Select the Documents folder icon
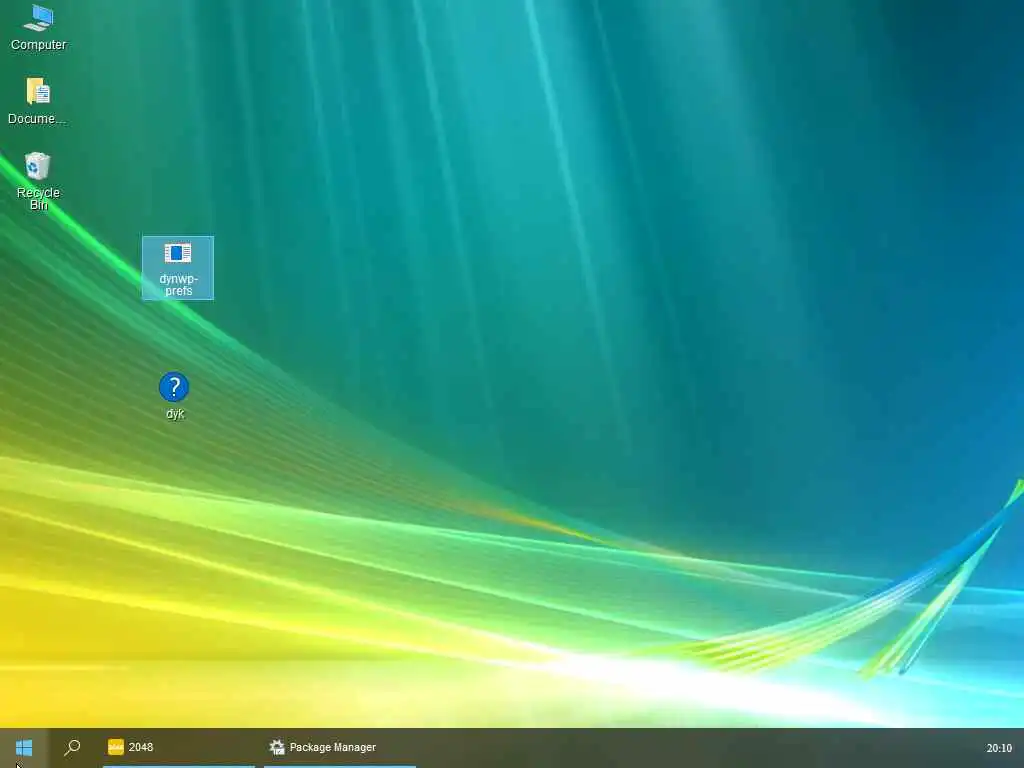The height and width of the screenshot is (768, 1024). click(x=37, y=101)
